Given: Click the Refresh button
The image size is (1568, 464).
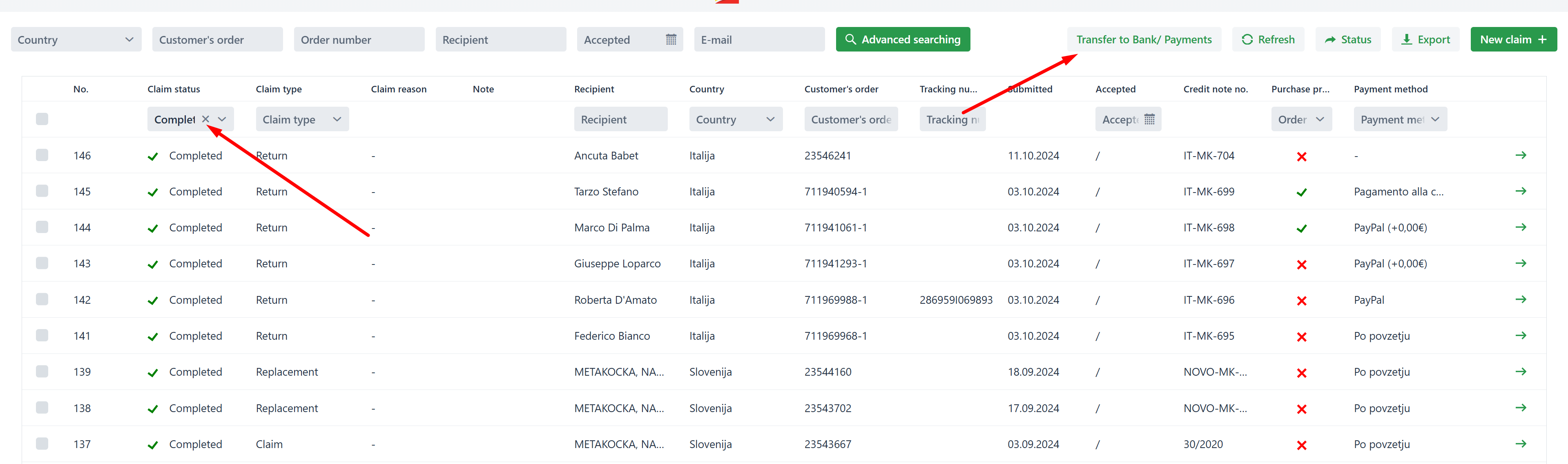Looking at the screenshot, I should coord(1268,40).
